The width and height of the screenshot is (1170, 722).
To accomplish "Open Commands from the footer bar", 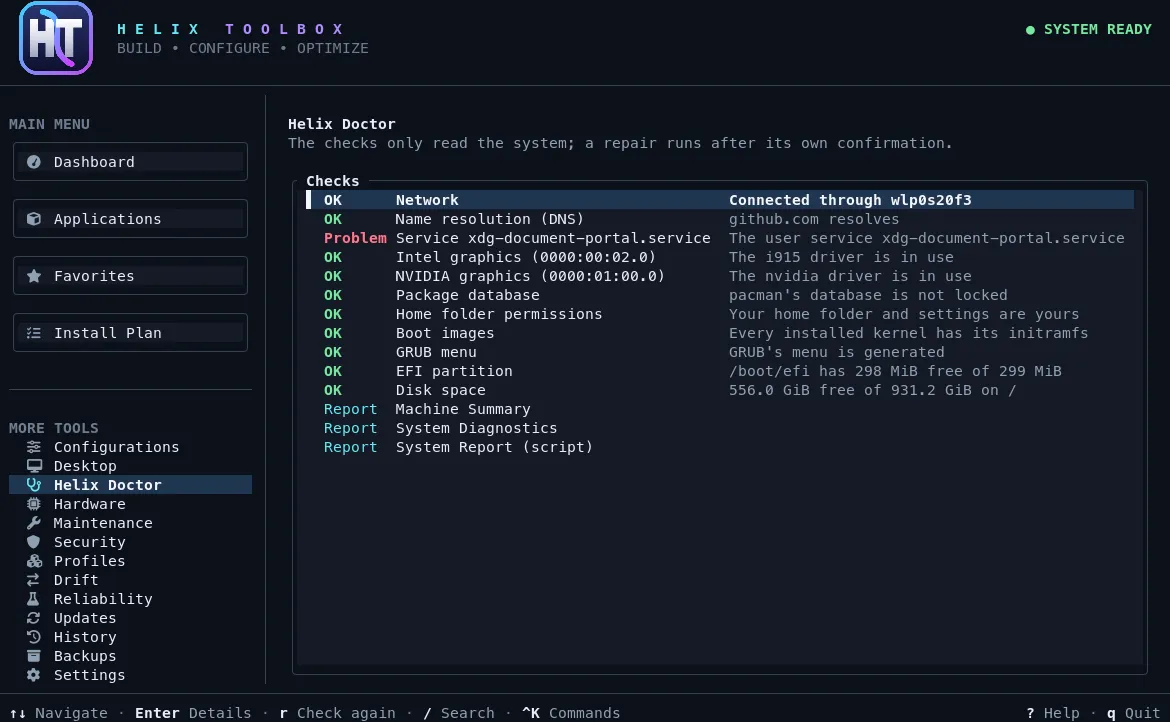I will [571, 713].
